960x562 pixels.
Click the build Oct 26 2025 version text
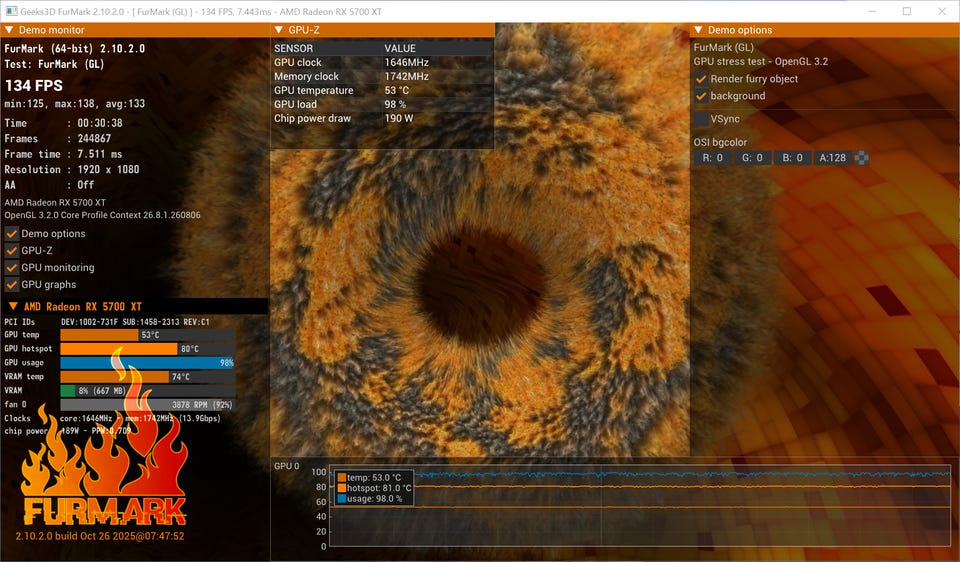click(x=100, y=536)
